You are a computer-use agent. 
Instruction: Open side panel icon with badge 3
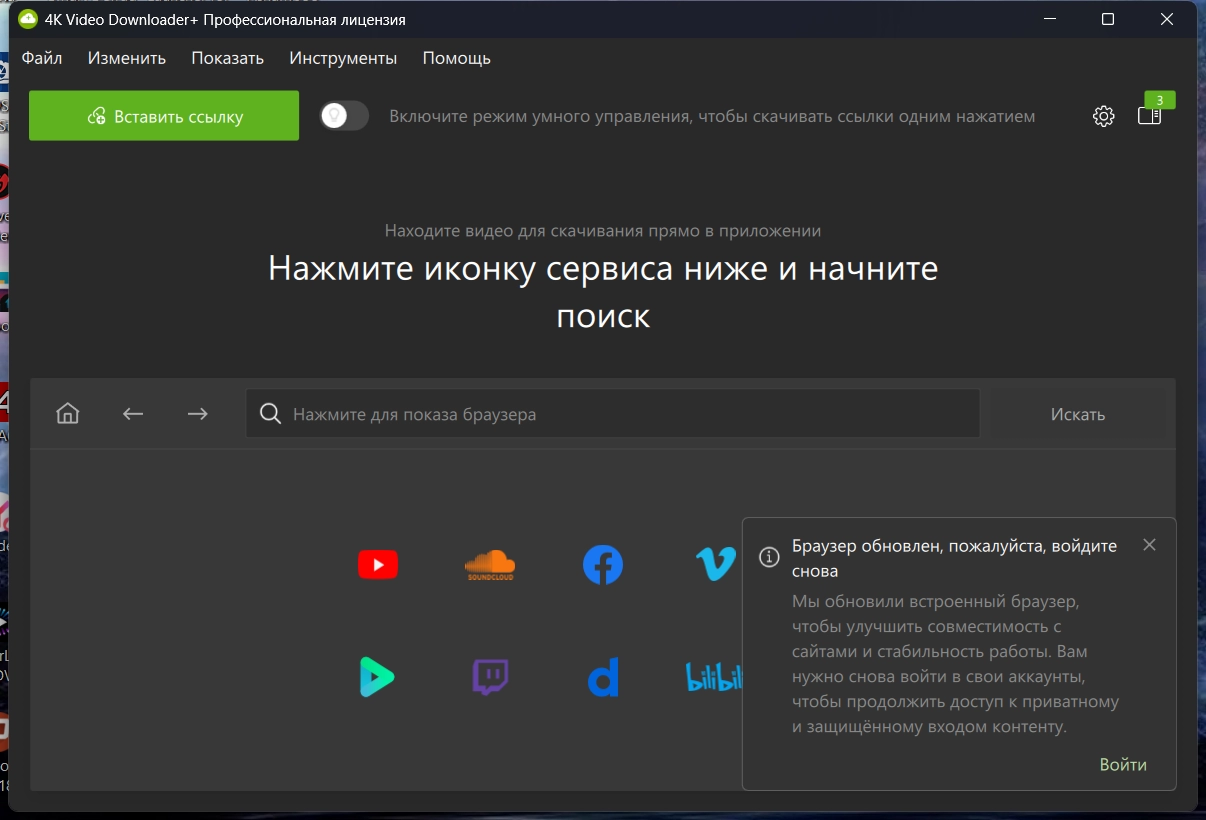point(1150,116)
